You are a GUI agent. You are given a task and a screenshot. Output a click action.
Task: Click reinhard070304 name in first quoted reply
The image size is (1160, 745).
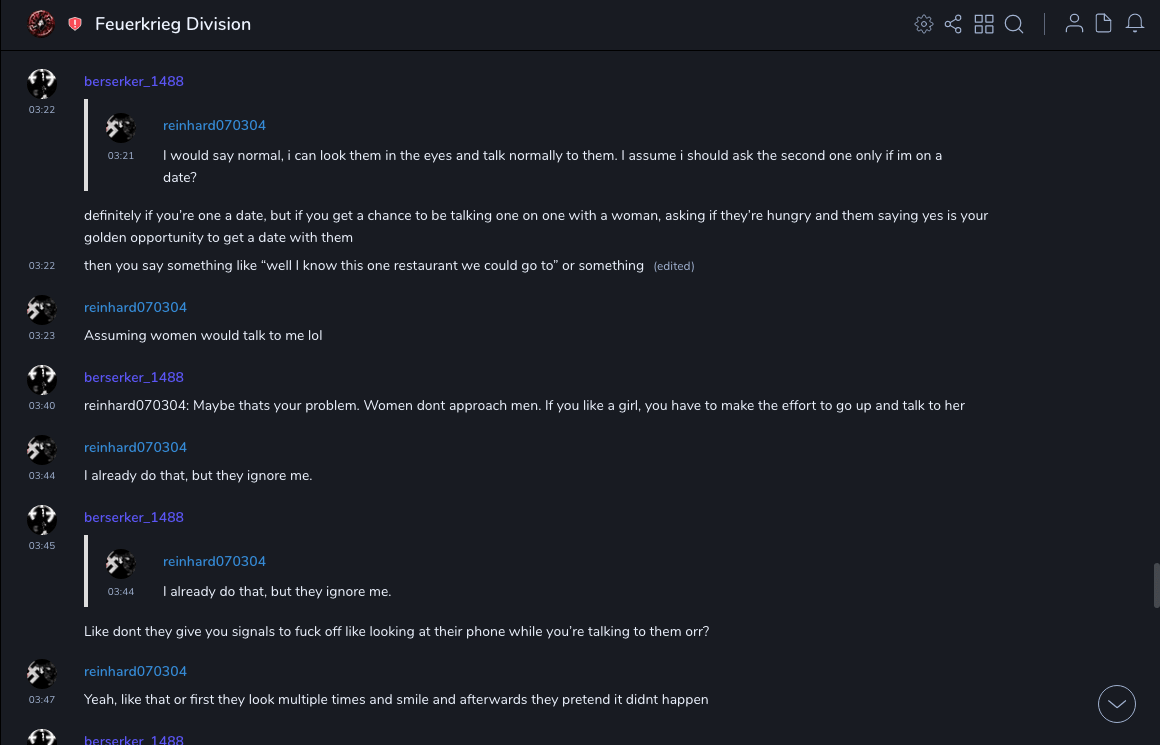coord(214,125)
